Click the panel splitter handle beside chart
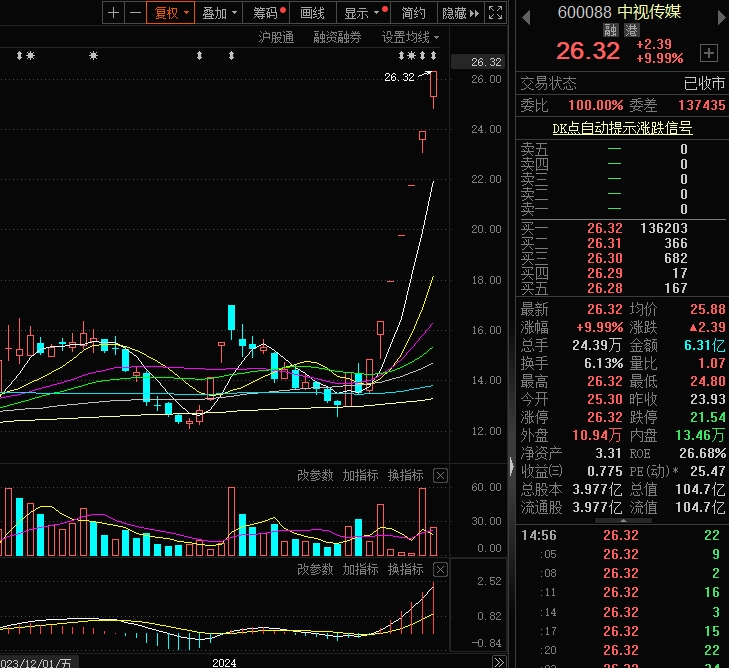The image size is (729, 668). tap(511, 465)
